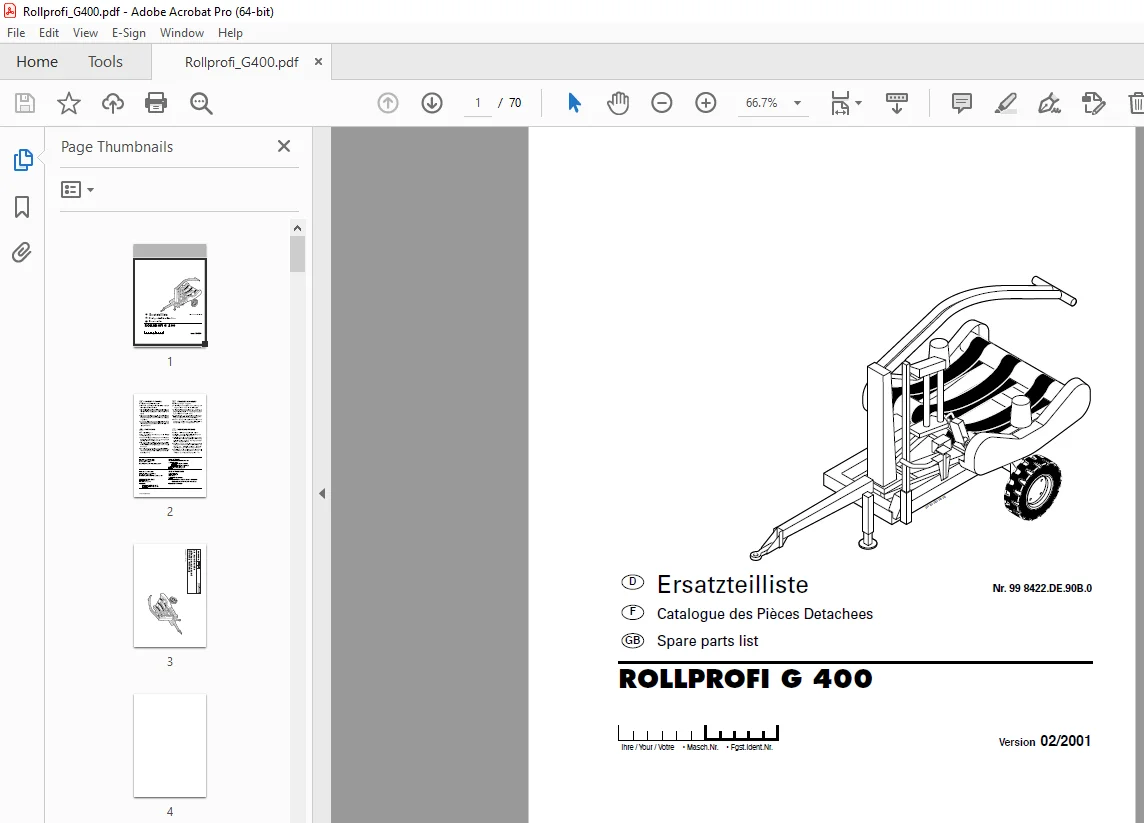Click the 'Catalogue des Pièces Detachees' text
This screenshot has height=823, width=1144.
click(x=765, y=614)
